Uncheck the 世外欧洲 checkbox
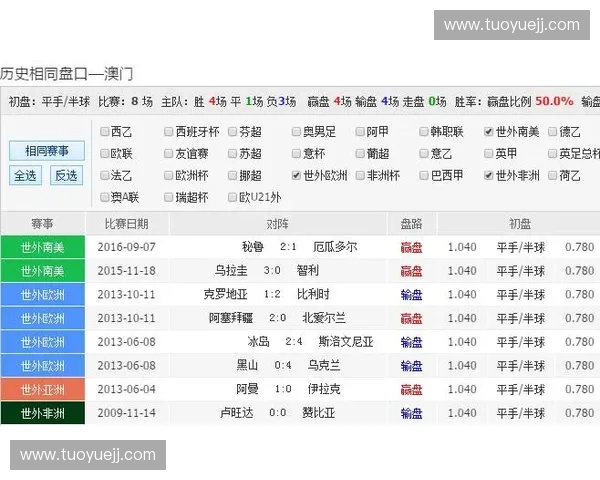Screen dimensions: 600x480 [x=296, y=176]
